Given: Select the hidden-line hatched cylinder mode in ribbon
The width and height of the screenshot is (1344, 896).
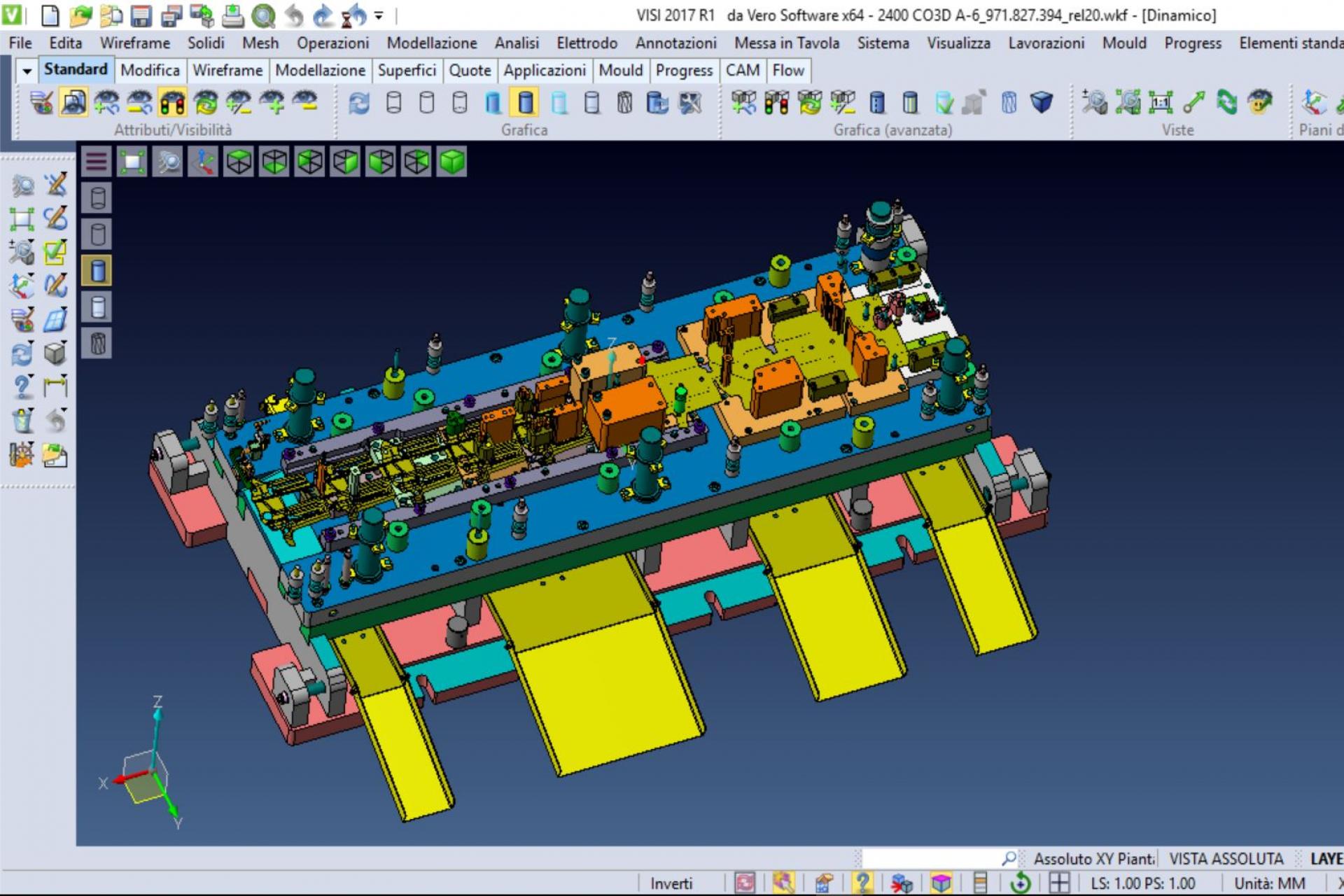Looking at the screenshot, I should point(624,103).
